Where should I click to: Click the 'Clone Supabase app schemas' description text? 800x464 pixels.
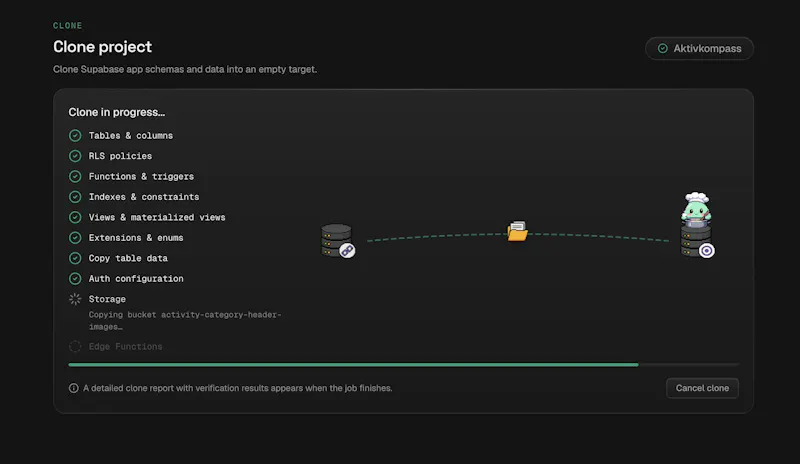[185, 69]
